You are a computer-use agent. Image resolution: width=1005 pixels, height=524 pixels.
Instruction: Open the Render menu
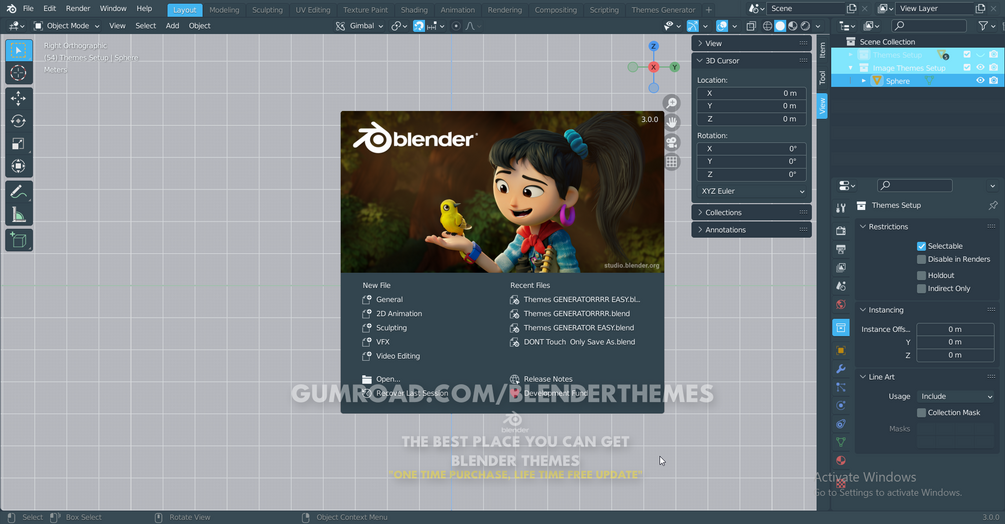click(78, 9)
